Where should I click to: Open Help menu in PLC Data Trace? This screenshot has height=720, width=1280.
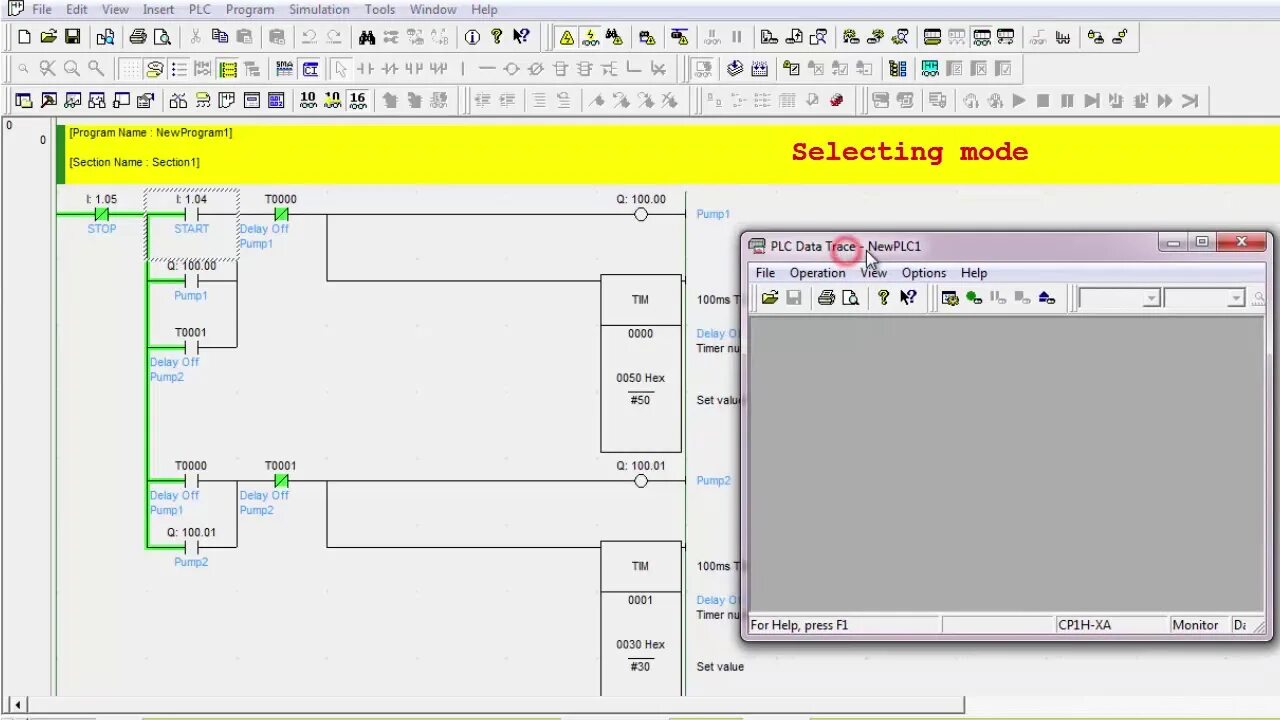coord(974,272)
